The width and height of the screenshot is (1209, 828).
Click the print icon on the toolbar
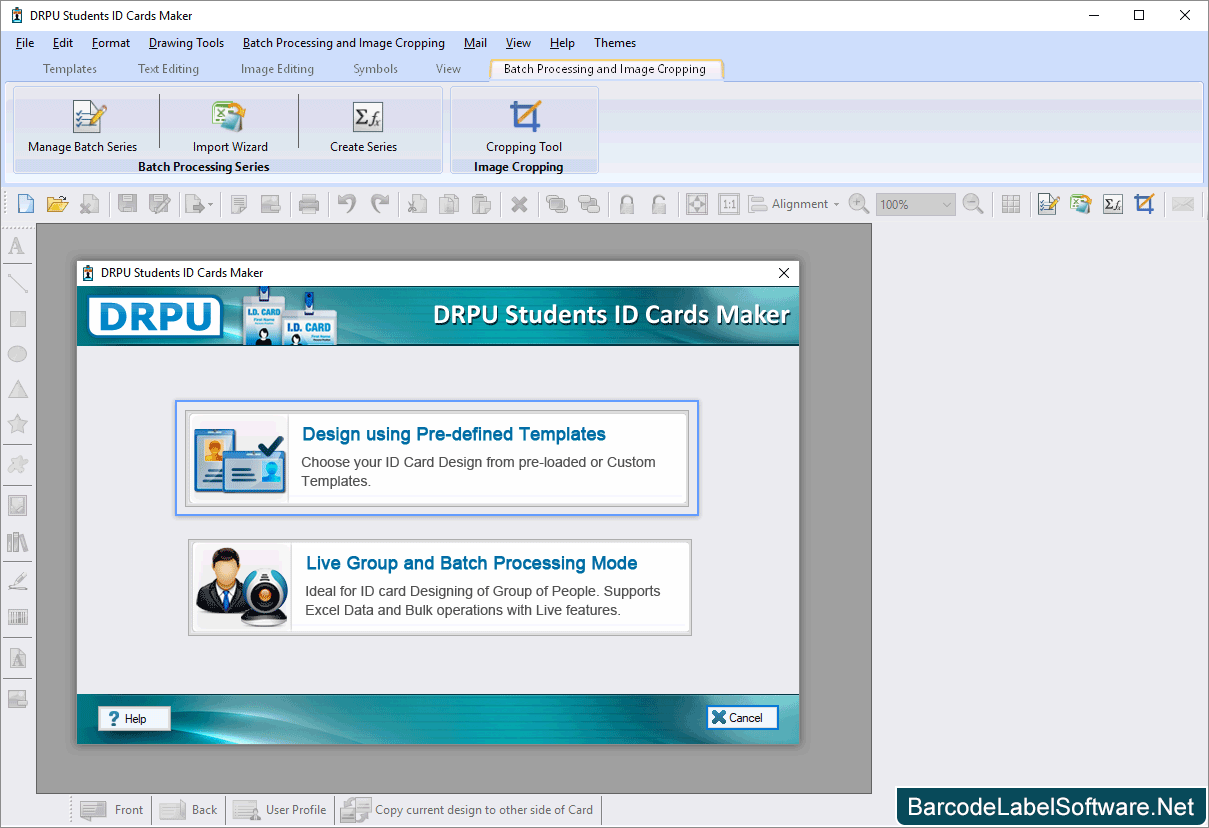coord(308,203)
